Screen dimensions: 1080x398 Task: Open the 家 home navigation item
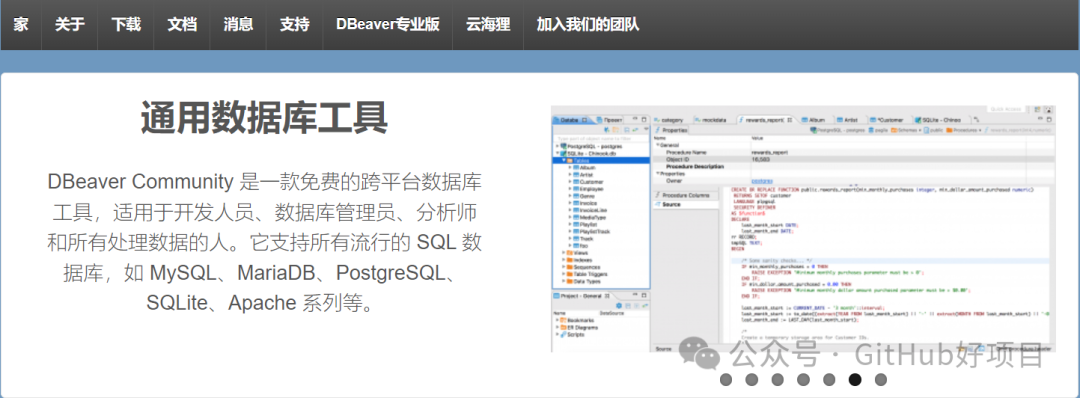[21, 25]
